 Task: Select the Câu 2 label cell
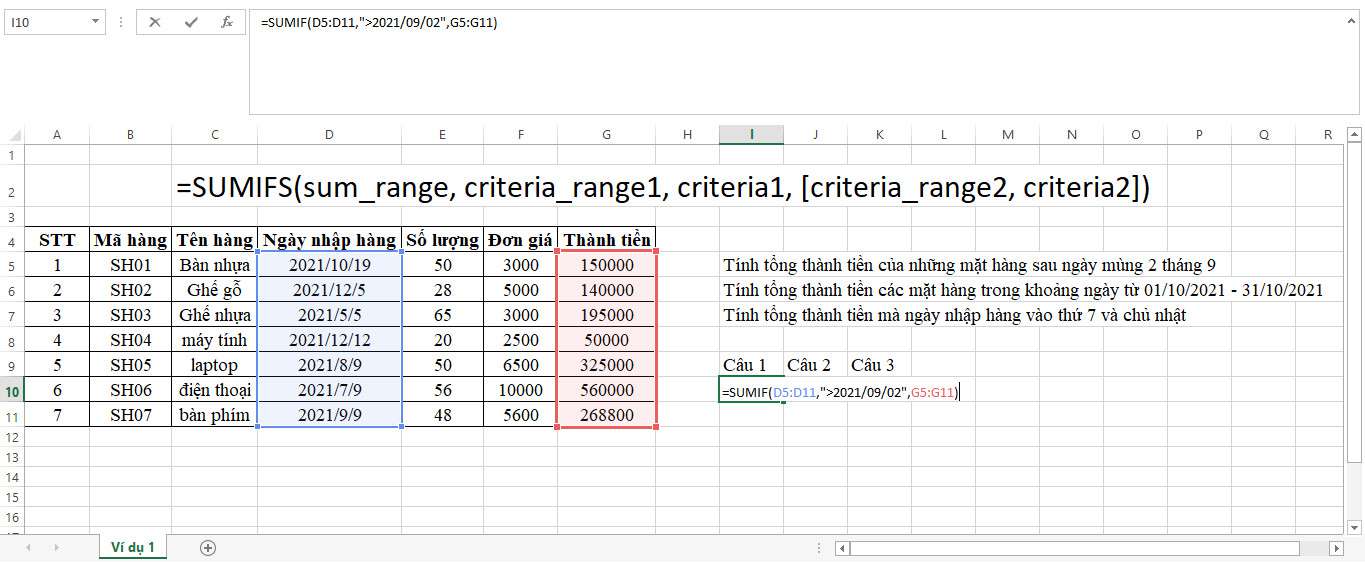(815, 365)
